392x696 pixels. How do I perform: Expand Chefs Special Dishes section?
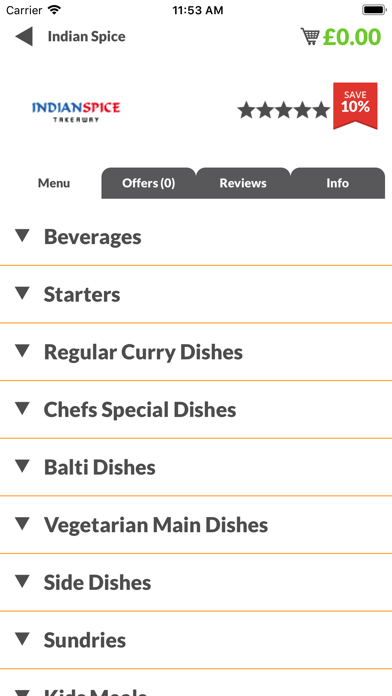click(x=196, y=410)
